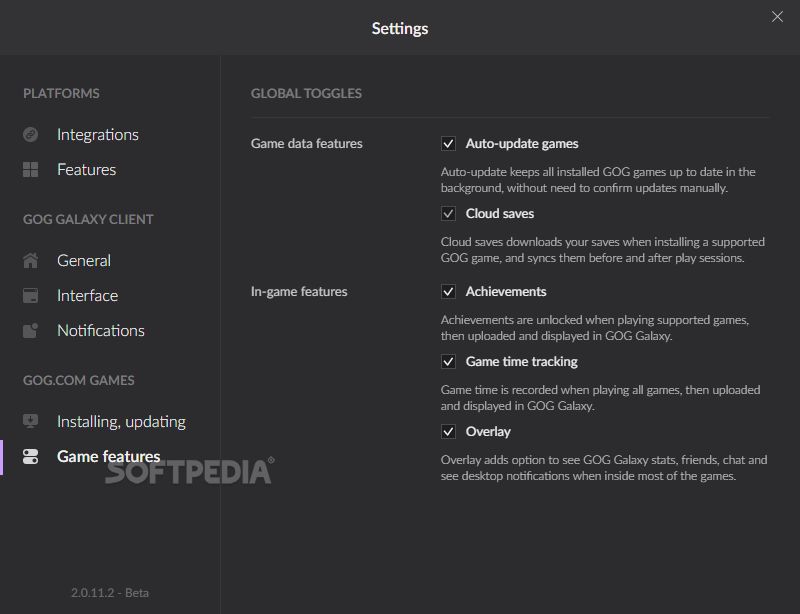This screenshot has height=614, width=800.
Task: Click the Installing, updating download icon
Action: (x=31, y=421)
